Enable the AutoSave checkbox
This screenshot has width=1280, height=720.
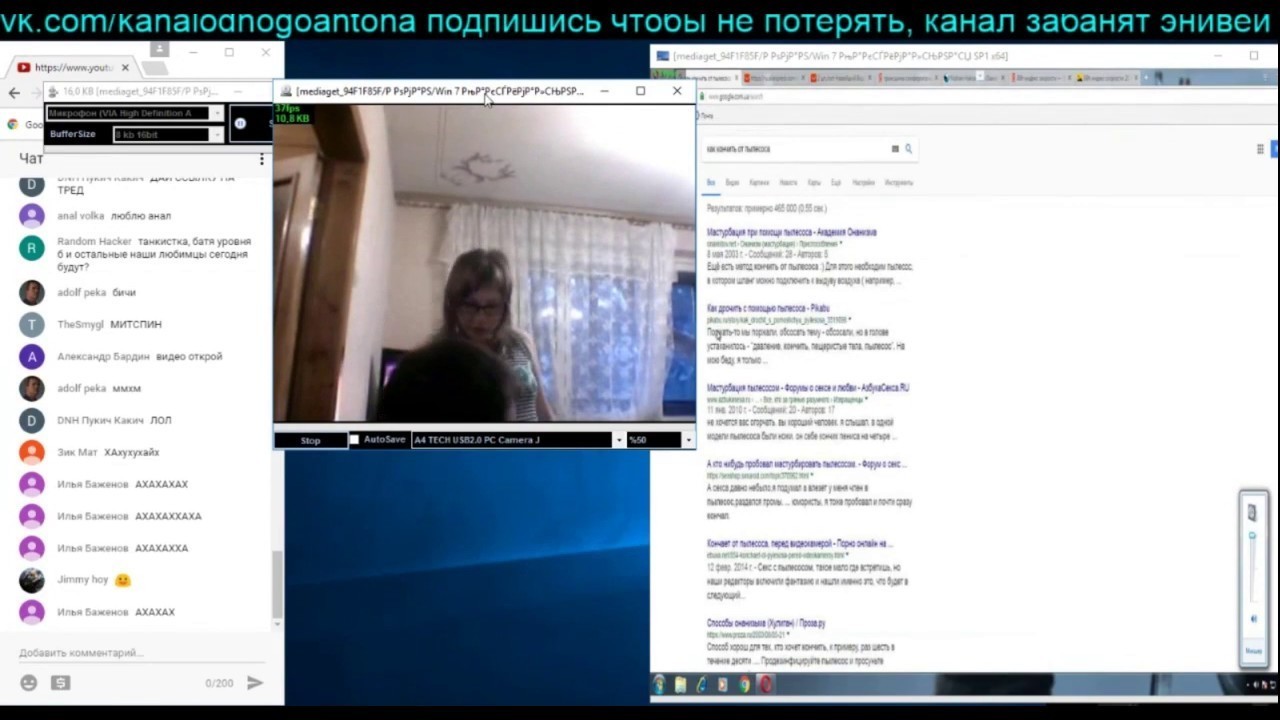(x=354, y=440)
